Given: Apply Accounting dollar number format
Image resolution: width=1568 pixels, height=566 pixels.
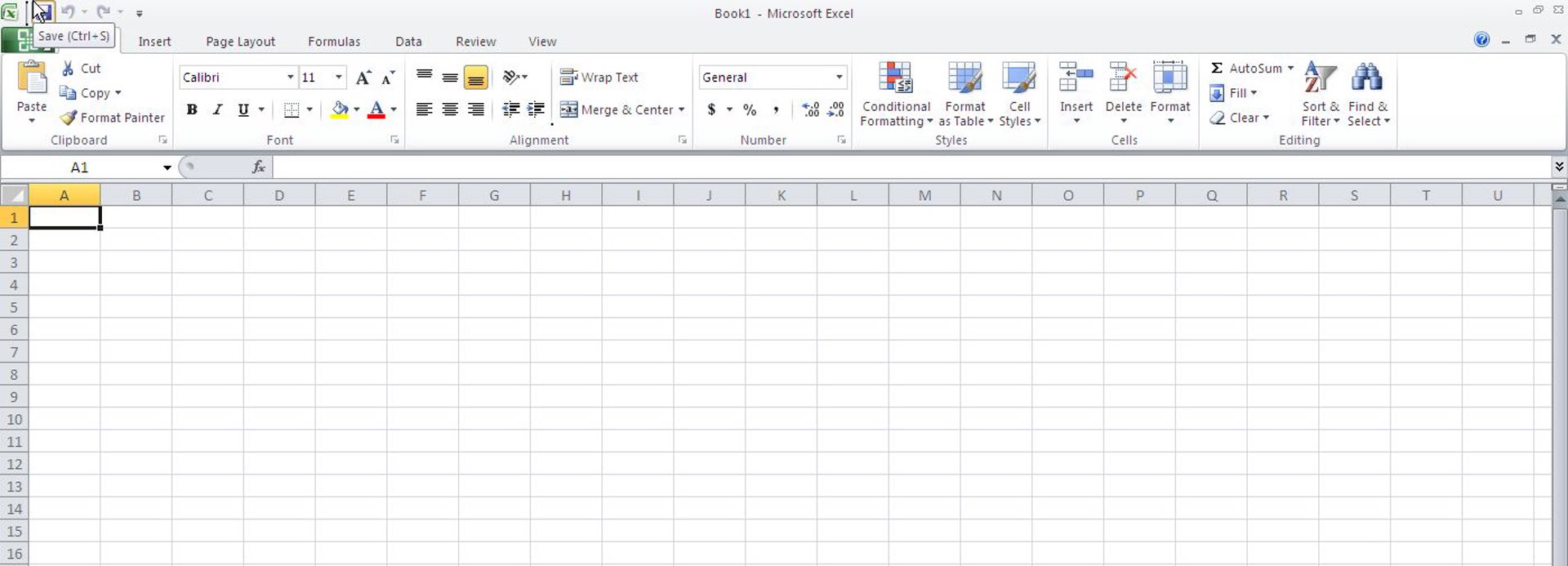Looking at the screenshot, I should point(712,109).
